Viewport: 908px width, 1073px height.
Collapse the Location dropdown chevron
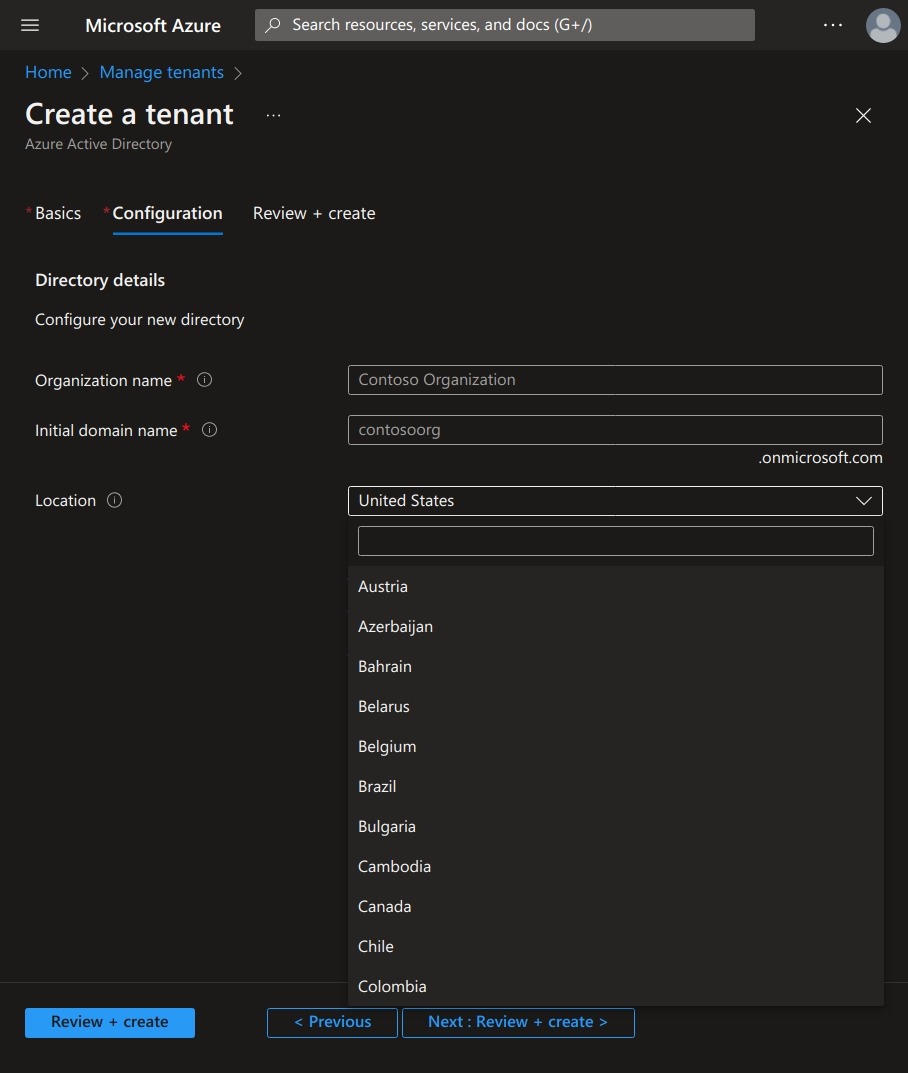click(864, 501)
